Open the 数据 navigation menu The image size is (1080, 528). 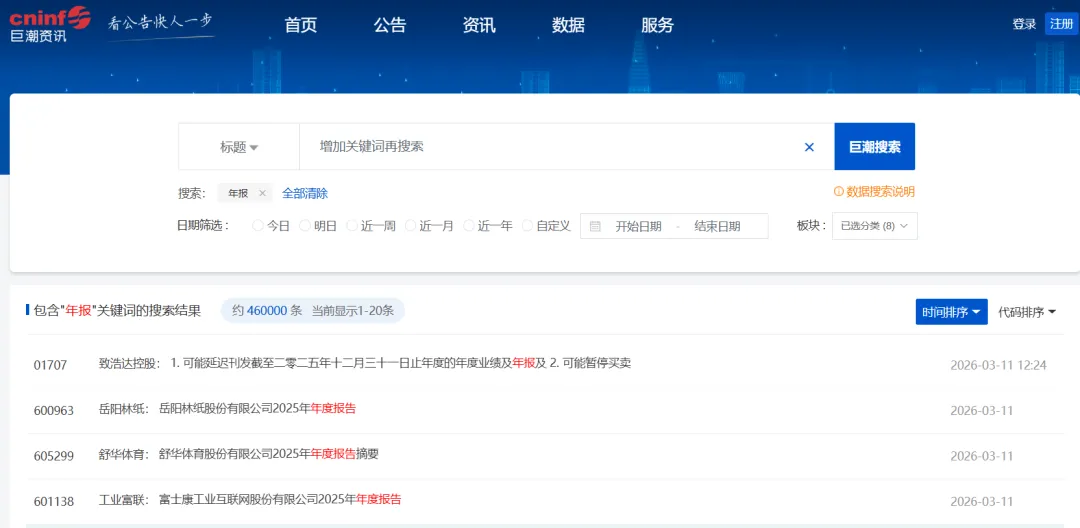coord(568,25)
